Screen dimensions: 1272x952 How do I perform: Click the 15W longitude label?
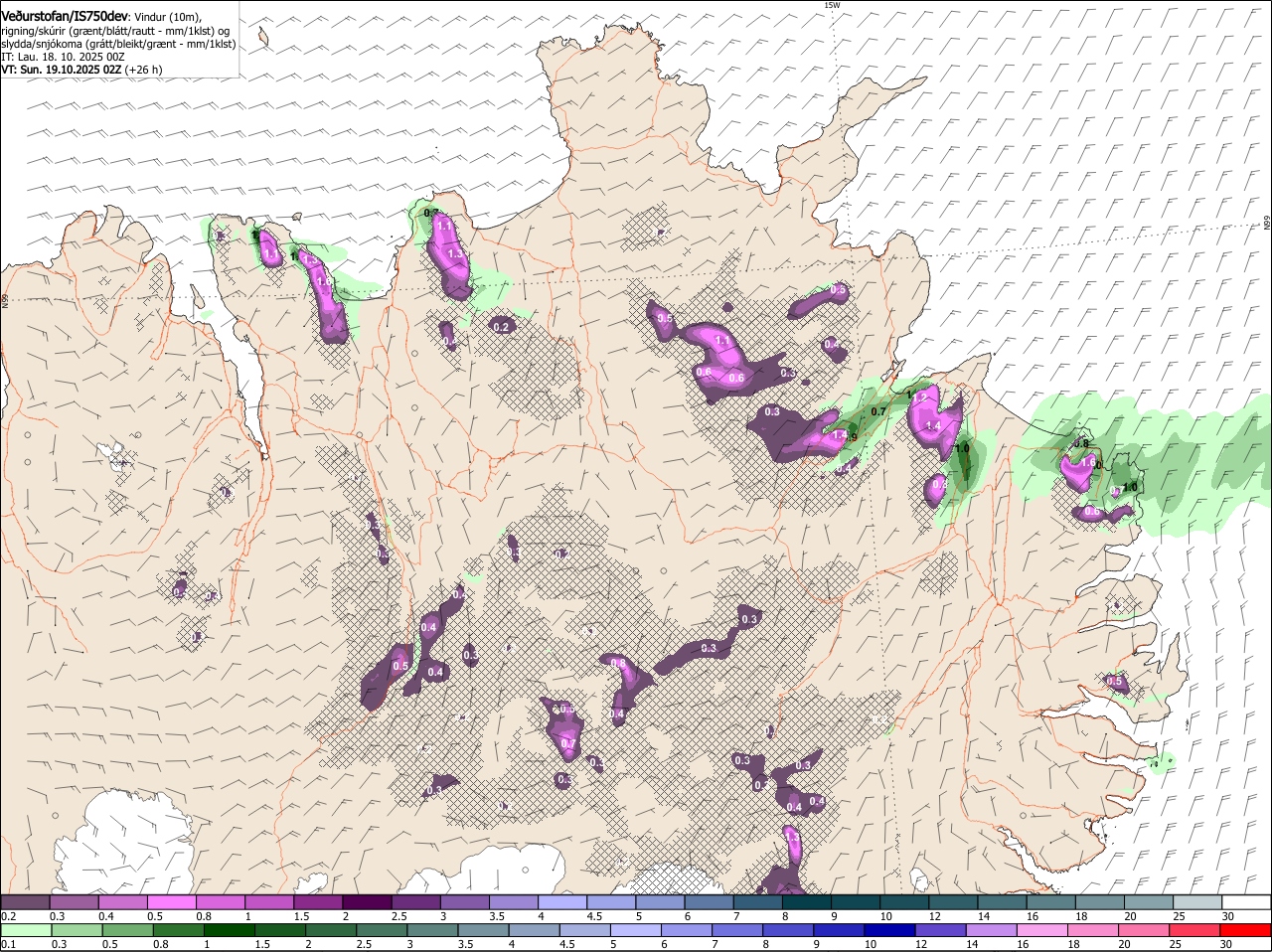coord(832,5)
